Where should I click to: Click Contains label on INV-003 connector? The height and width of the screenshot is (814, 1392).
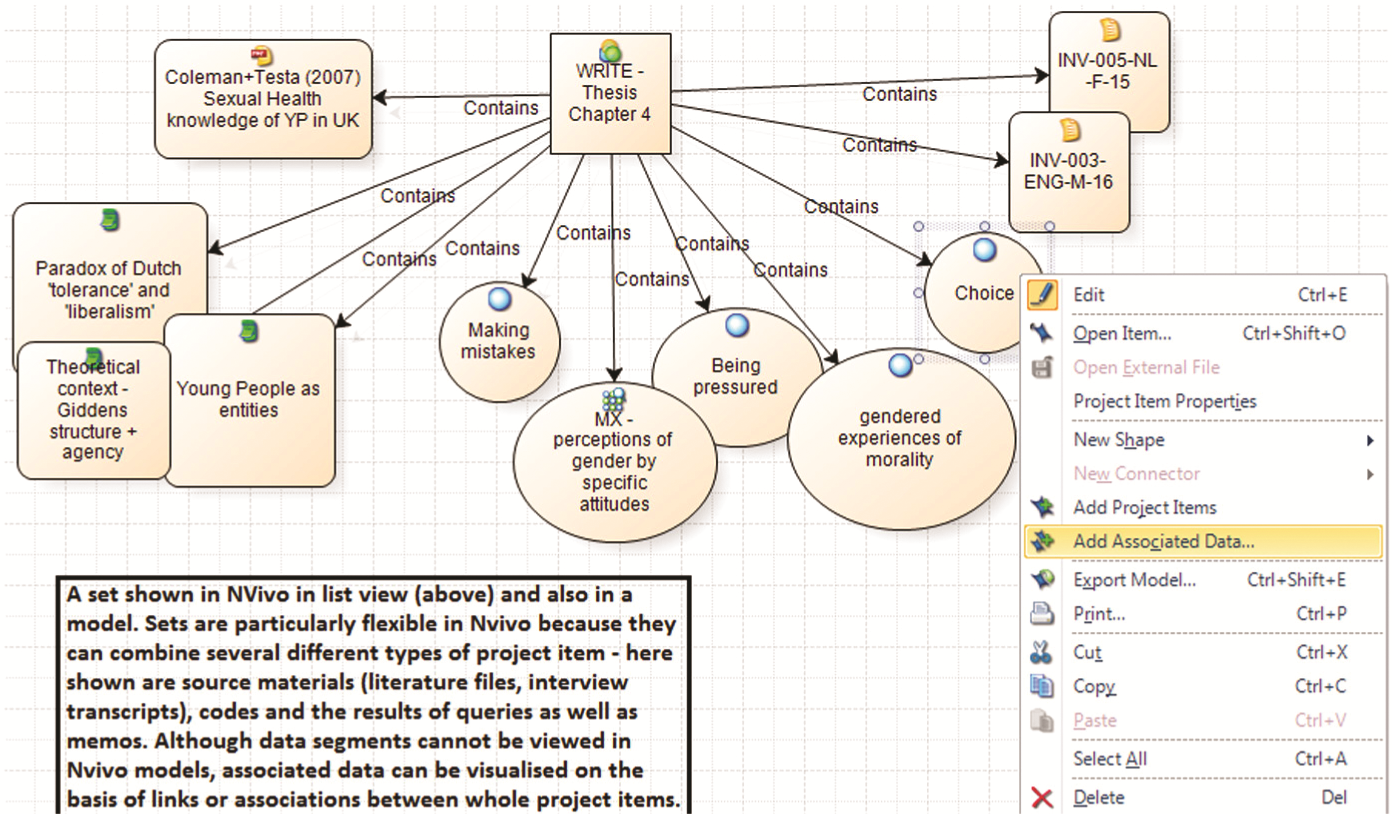879,145
